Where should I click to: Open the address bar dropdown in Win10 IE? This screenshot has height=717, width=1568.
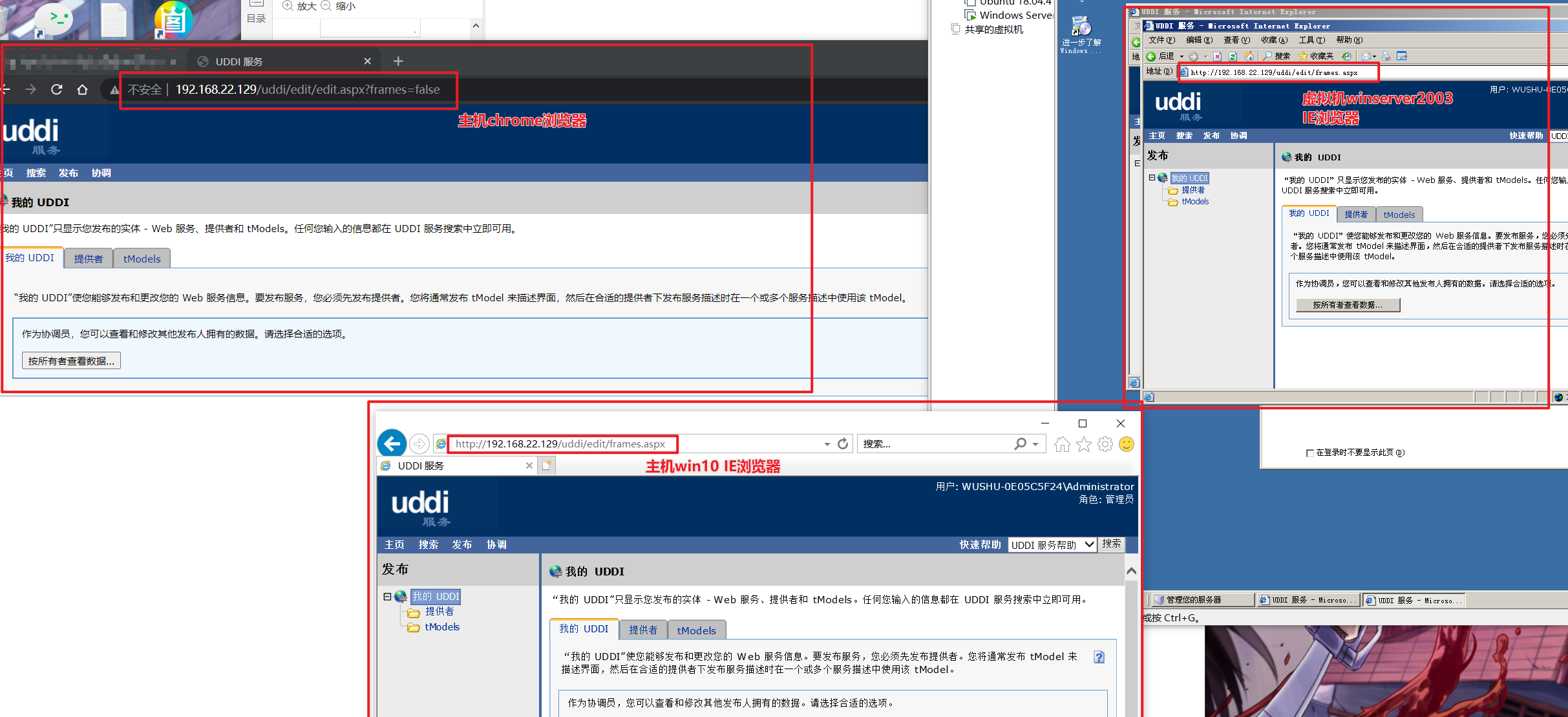pos(826,444)
